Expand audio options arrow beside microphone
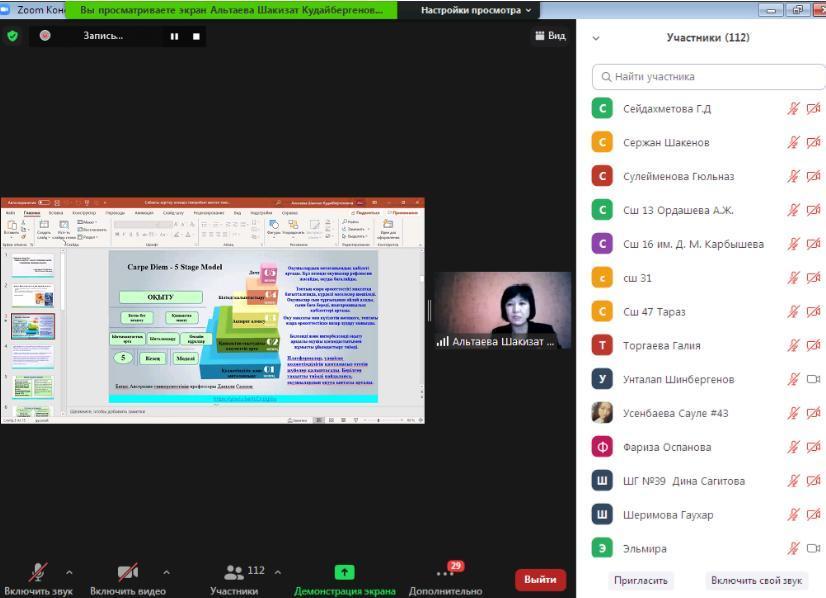This screenshot has height=598, width=826. [69, 573]
